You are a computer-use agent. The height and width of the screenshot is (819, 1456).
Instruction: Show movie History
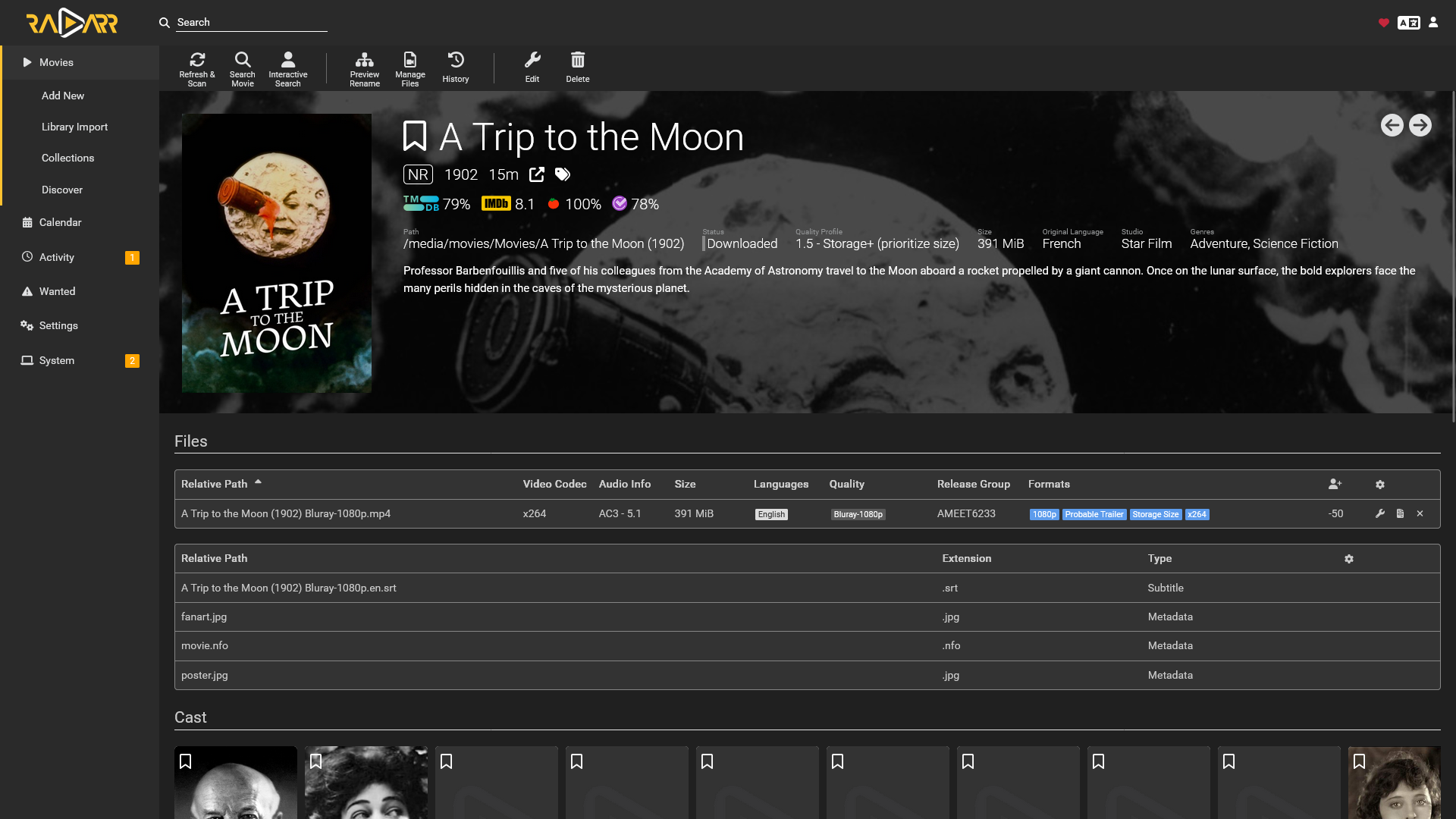456,68
